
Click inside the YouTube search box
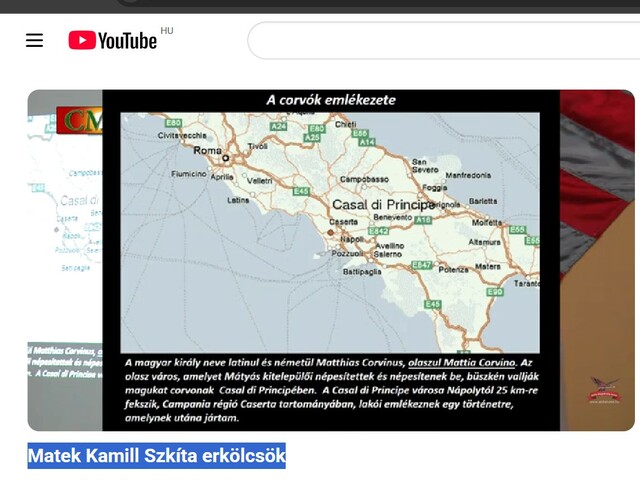point(440,41)
